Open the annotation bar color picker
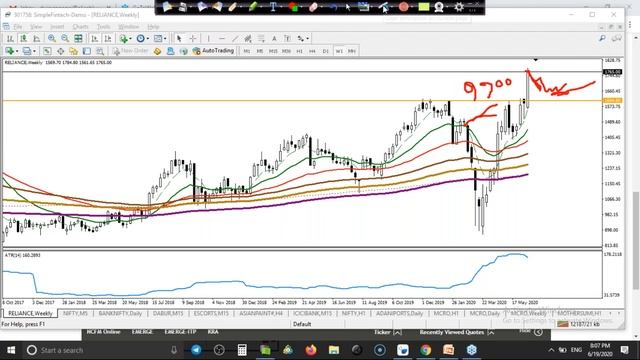This screenshot has height=360, width=640. tap(293, 7)
